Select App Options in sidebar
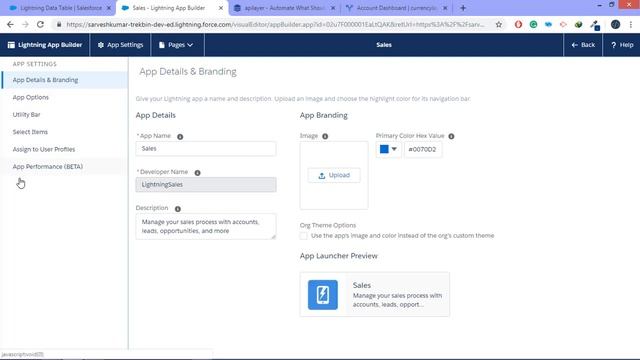 (x=64, y=97)
